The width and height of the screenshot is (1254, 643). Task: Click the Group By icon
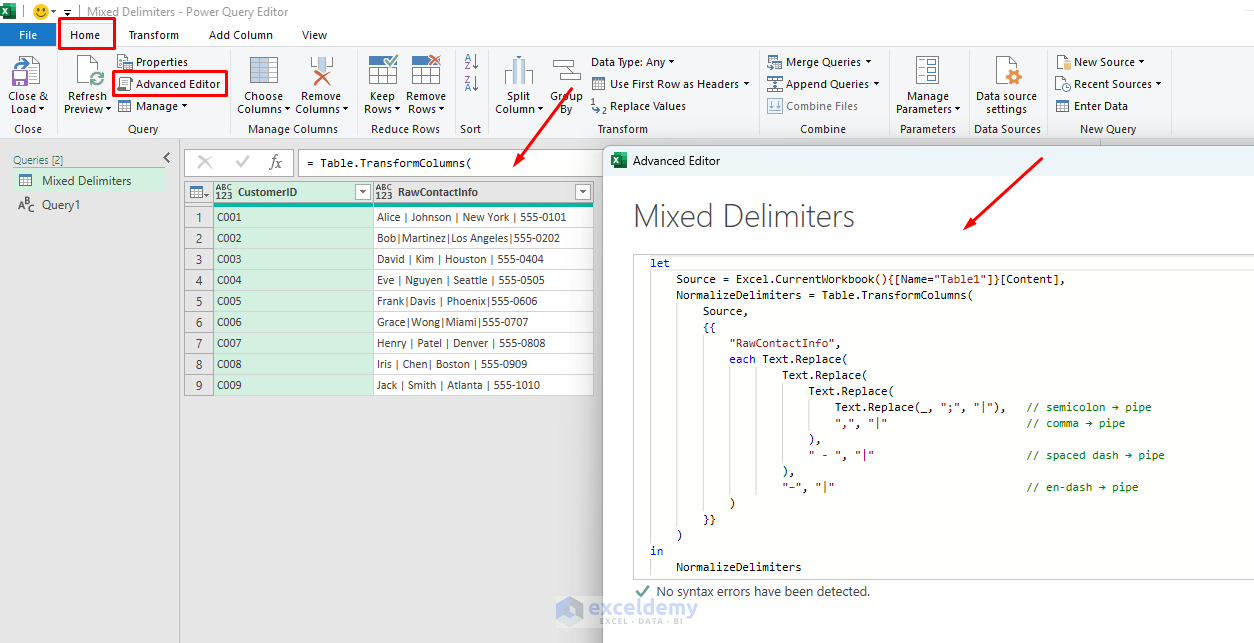pyautogui.click(x=567, y=71)
